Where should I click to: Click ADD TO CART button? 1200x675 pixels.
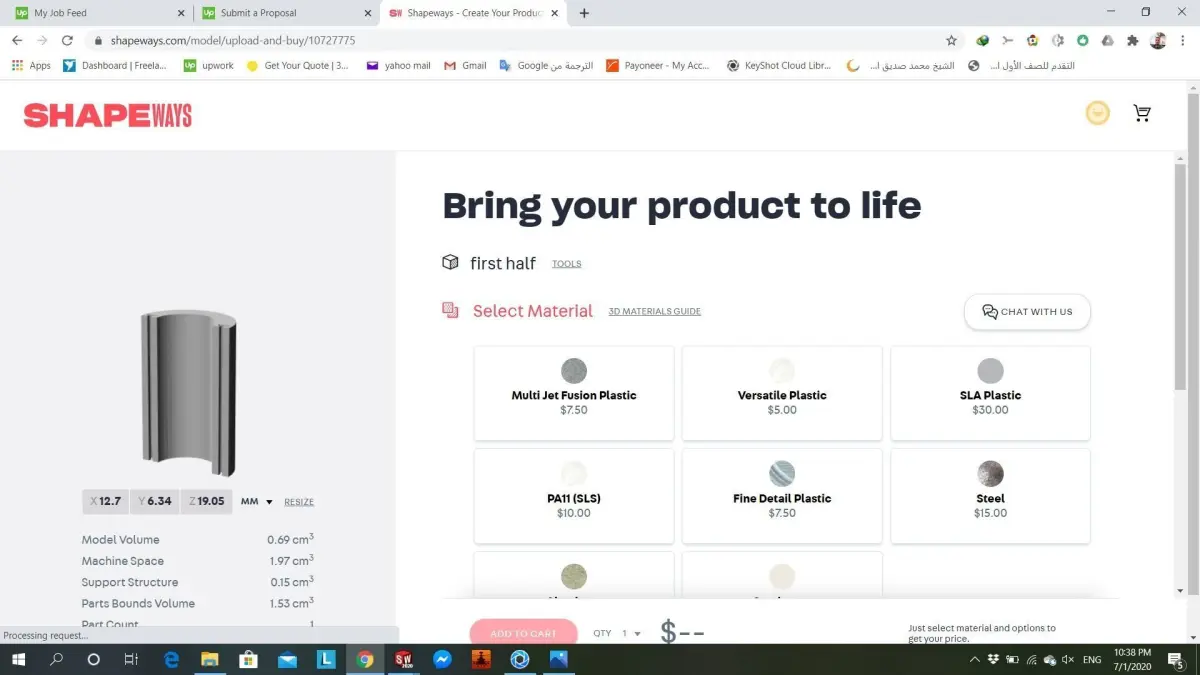coord(523,633)
